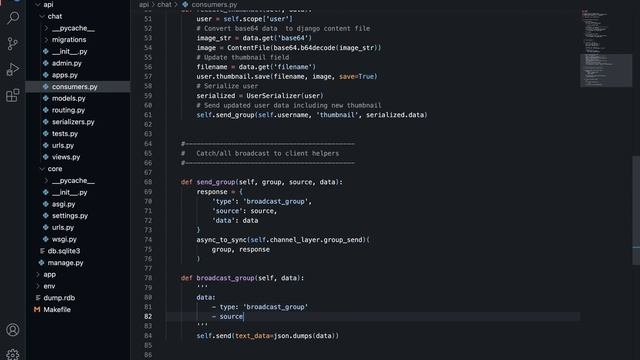The height and width of the screenshot is (360, 640).
Task: Expand __pycache__ folder under chat
Action: click(x=46, y=28)
